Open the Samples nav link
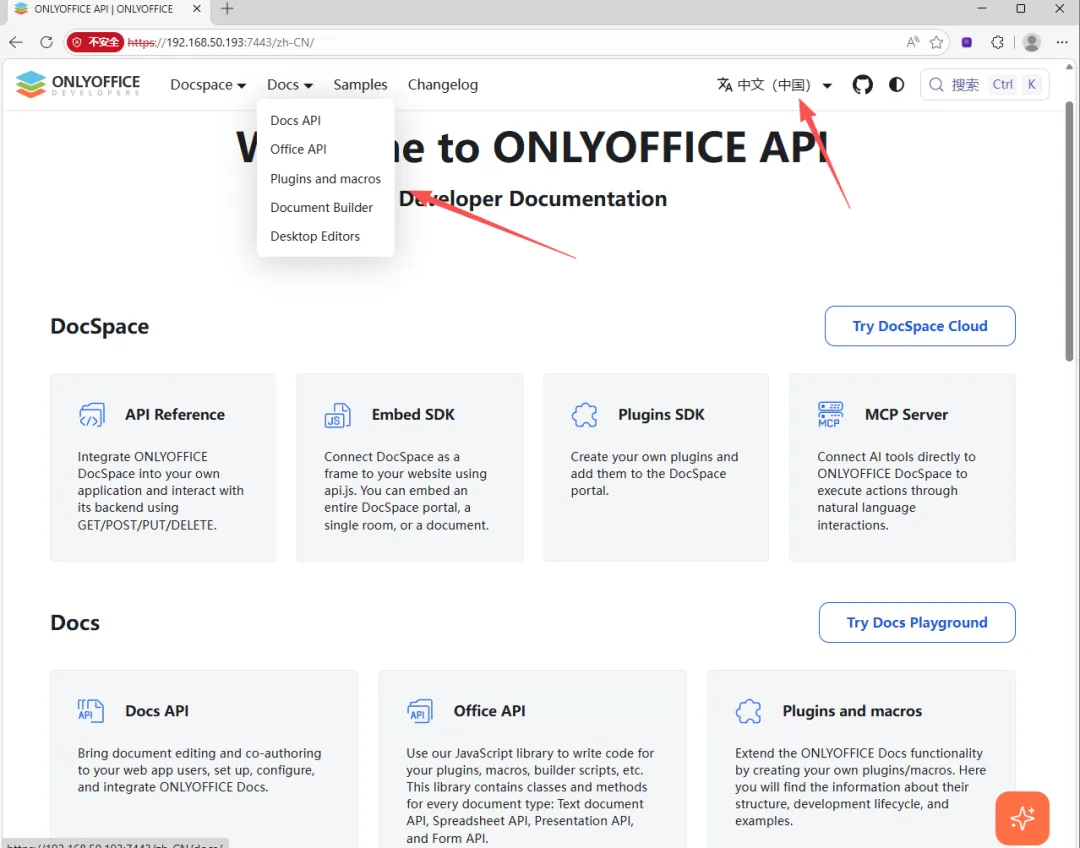The image size is (1080, 848). pos(360,85)
